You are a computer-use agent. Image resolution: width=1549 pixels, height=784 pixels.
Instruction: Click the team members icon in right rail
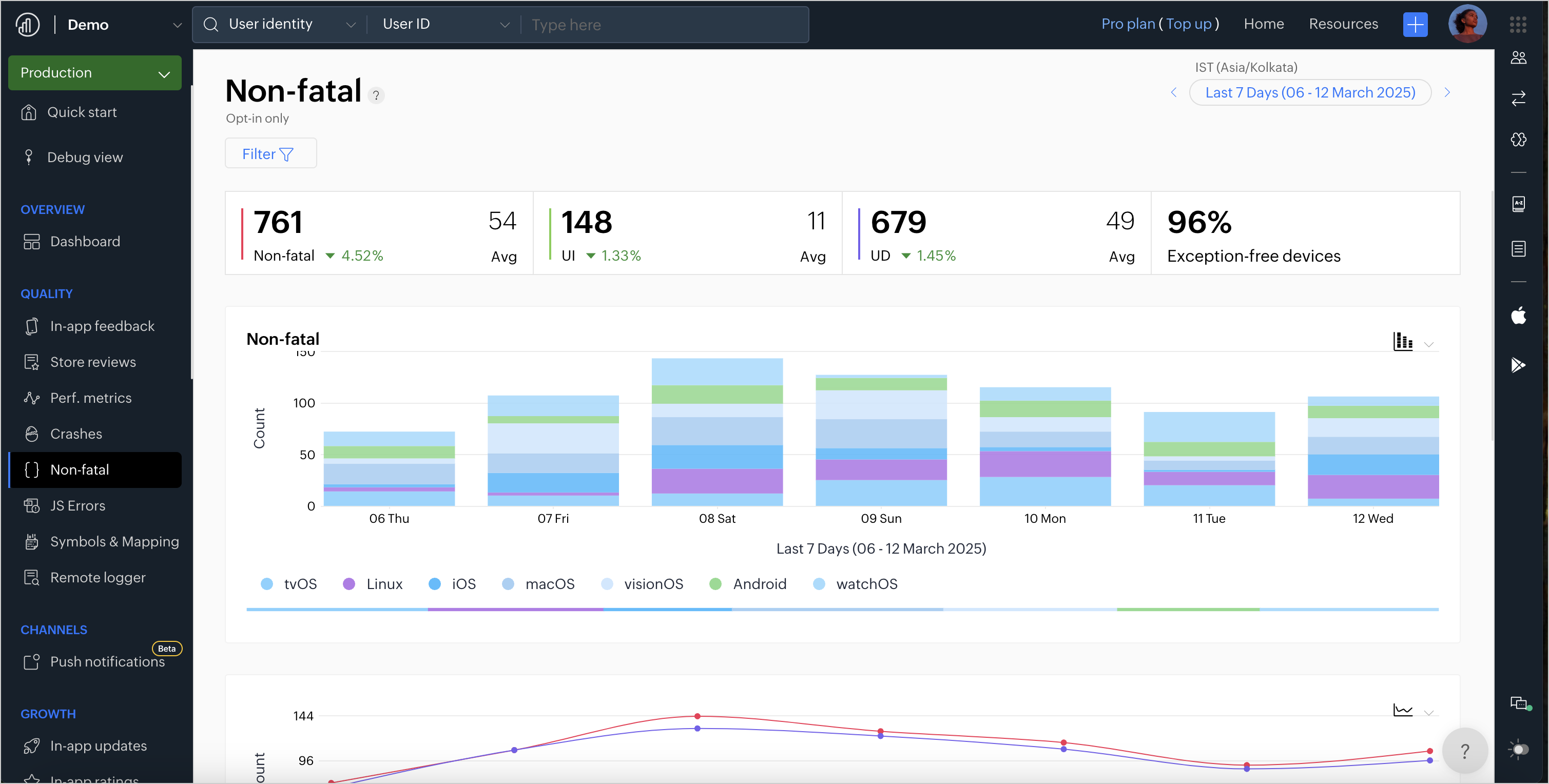coord(1518,57)
